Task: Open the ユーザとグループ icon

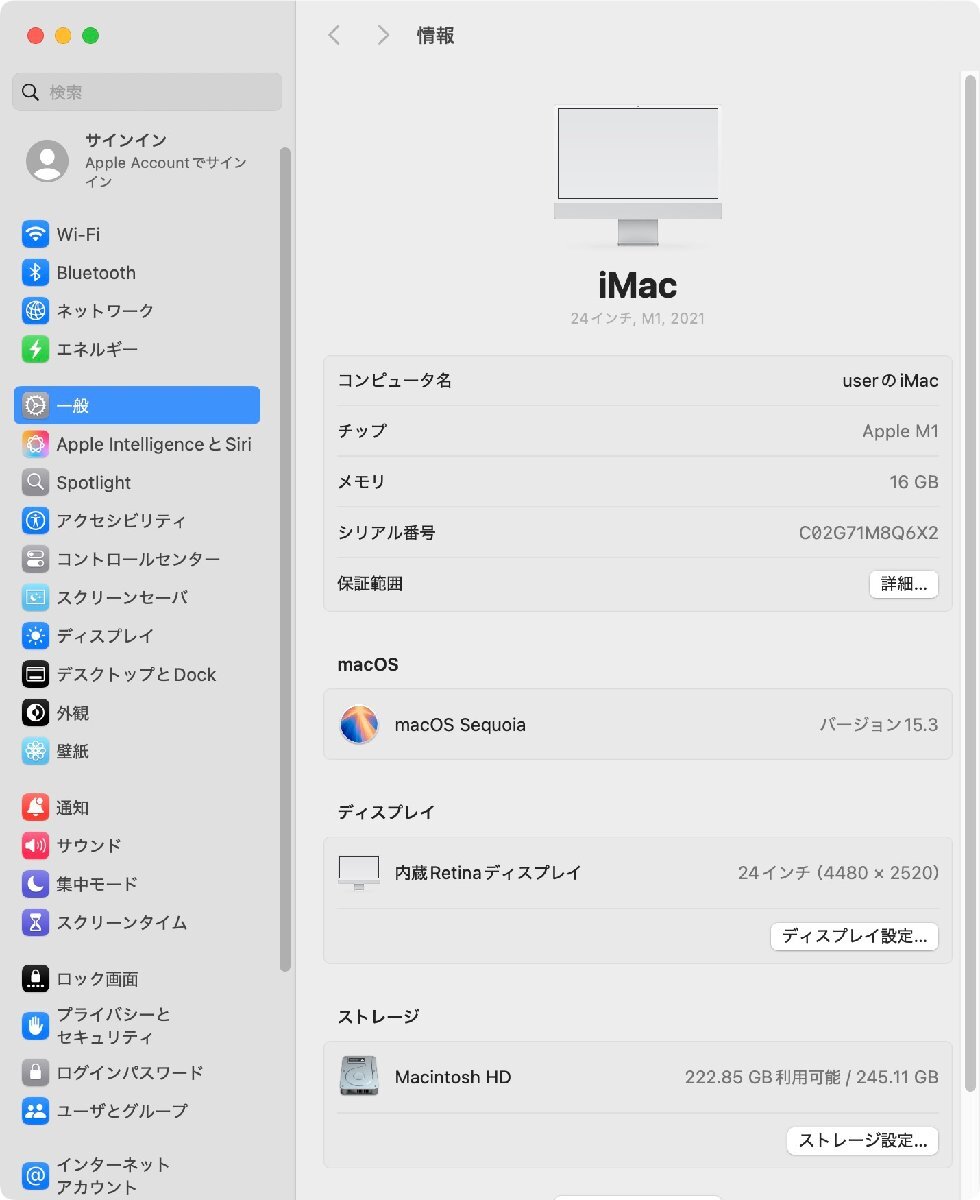Action: coord(35,1110)
